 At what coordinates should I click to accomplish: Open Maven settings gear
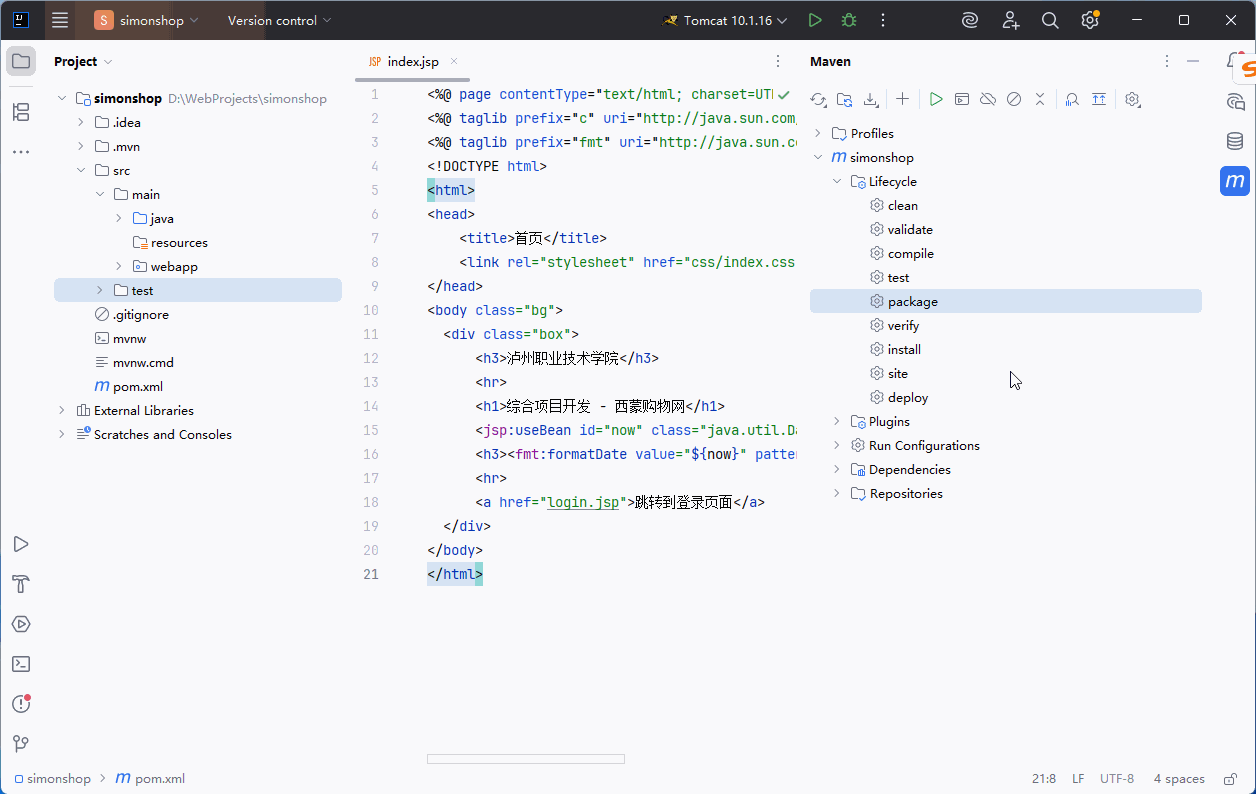pyautogui.click(x=1133, y=99)
